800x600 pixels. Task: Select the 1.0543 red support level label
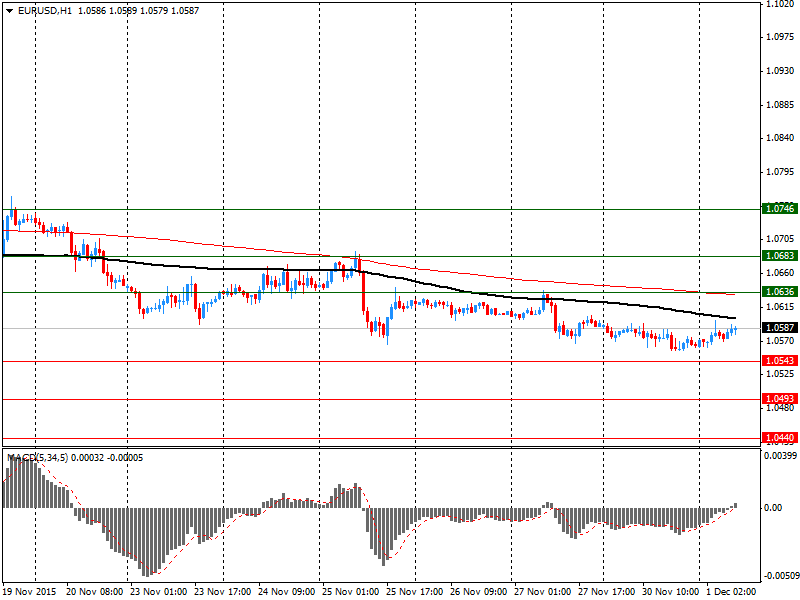pyautogui.click(x=780, y=361)
